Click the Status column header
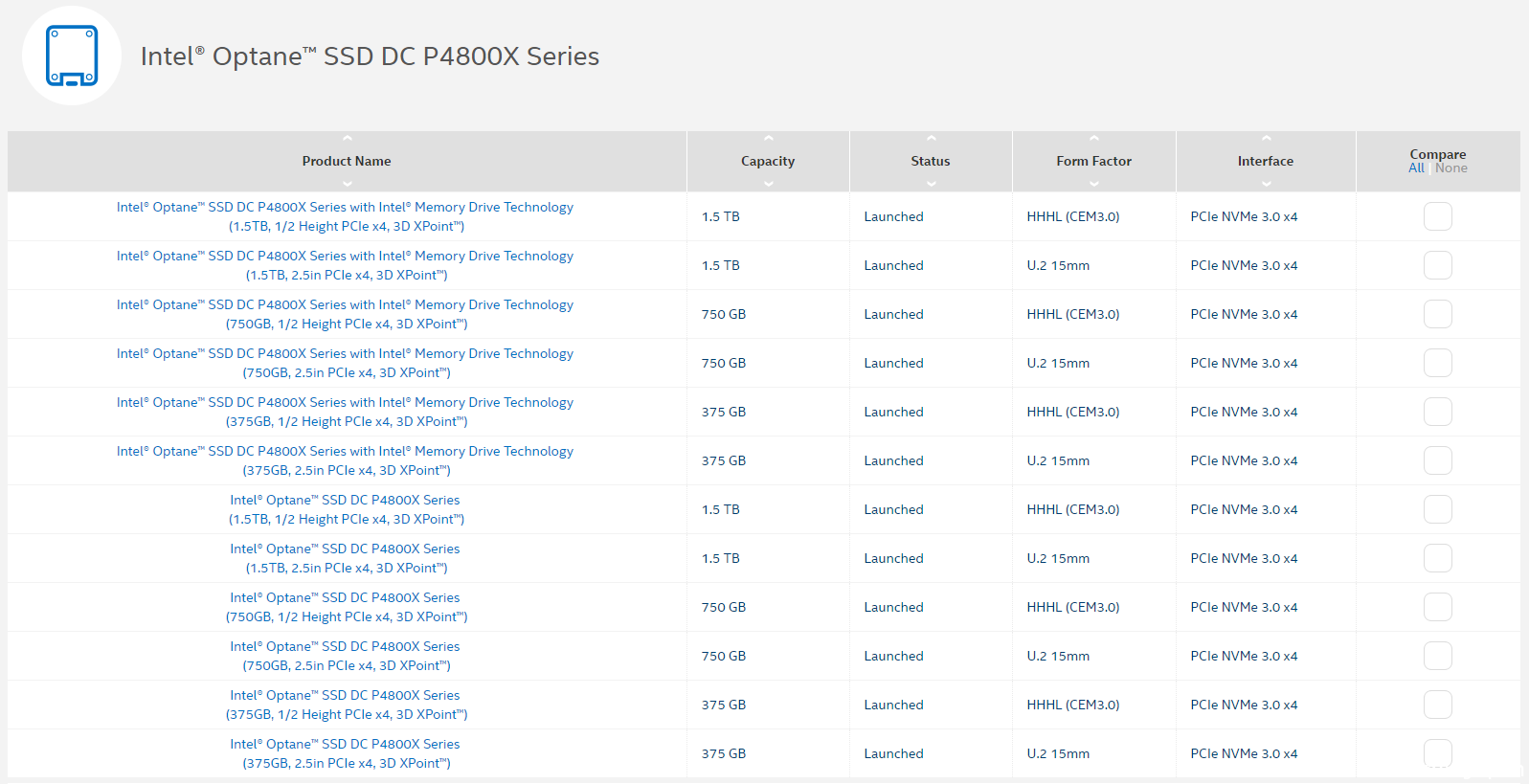 [x=931, y=161]
